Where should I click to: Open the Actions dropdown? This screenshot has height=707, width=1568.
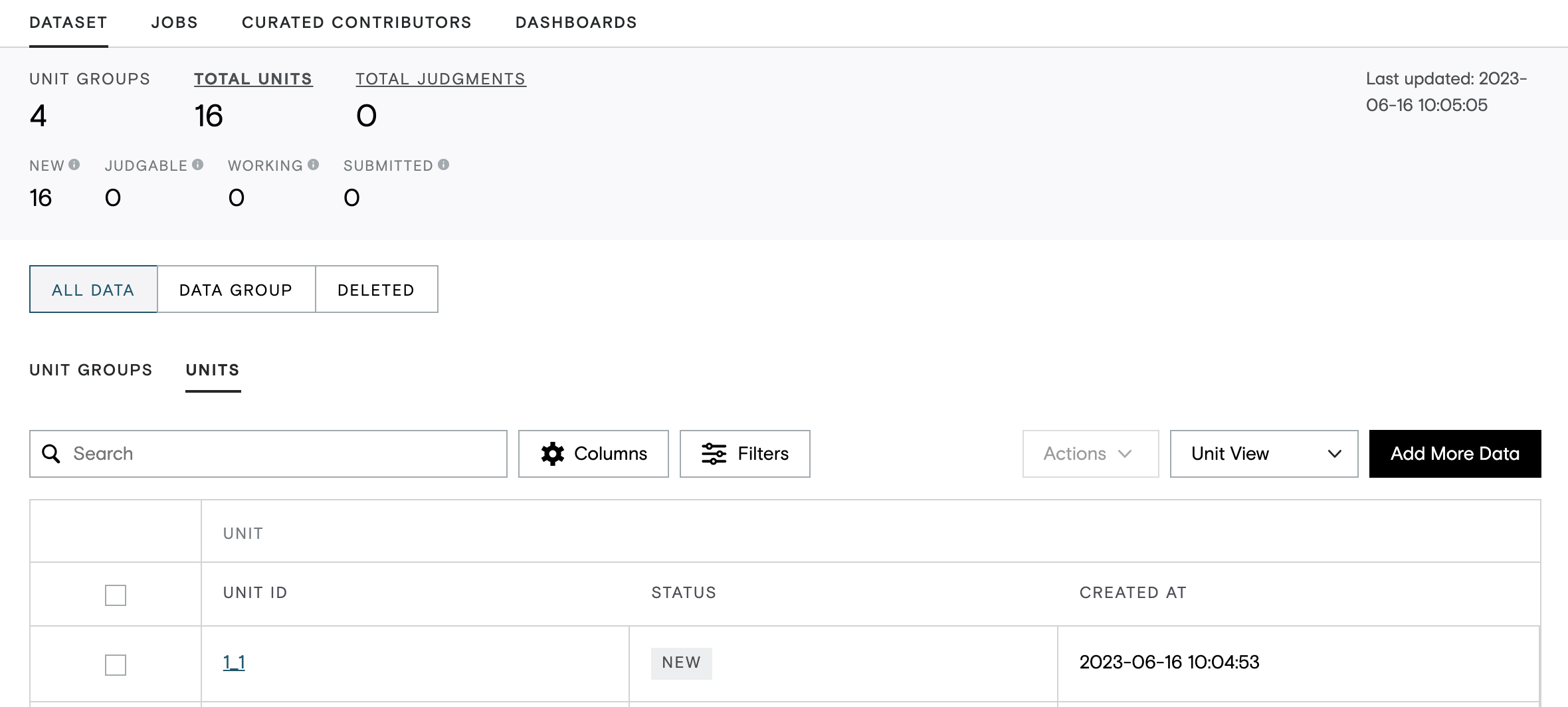(1090, 454)
